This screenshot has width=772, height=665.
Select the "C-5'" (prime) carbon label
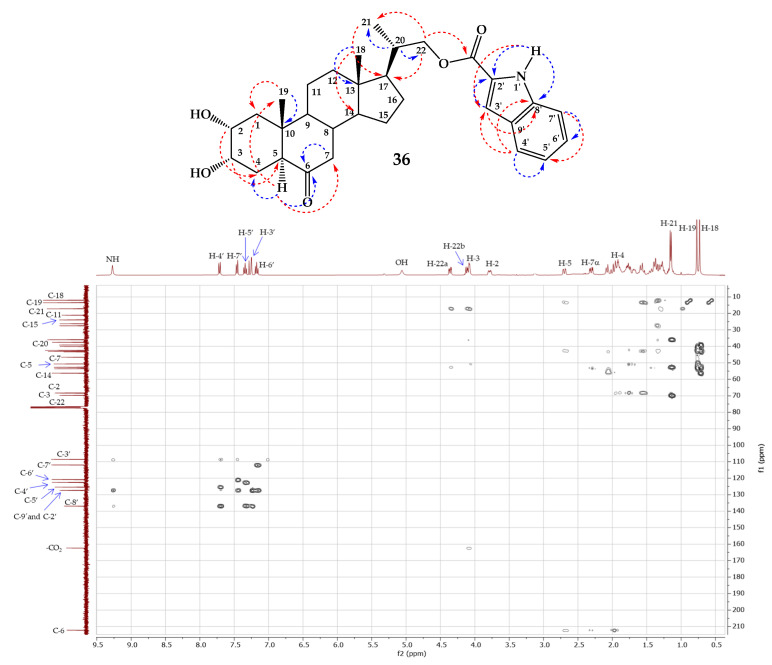[x=31, y=500]
